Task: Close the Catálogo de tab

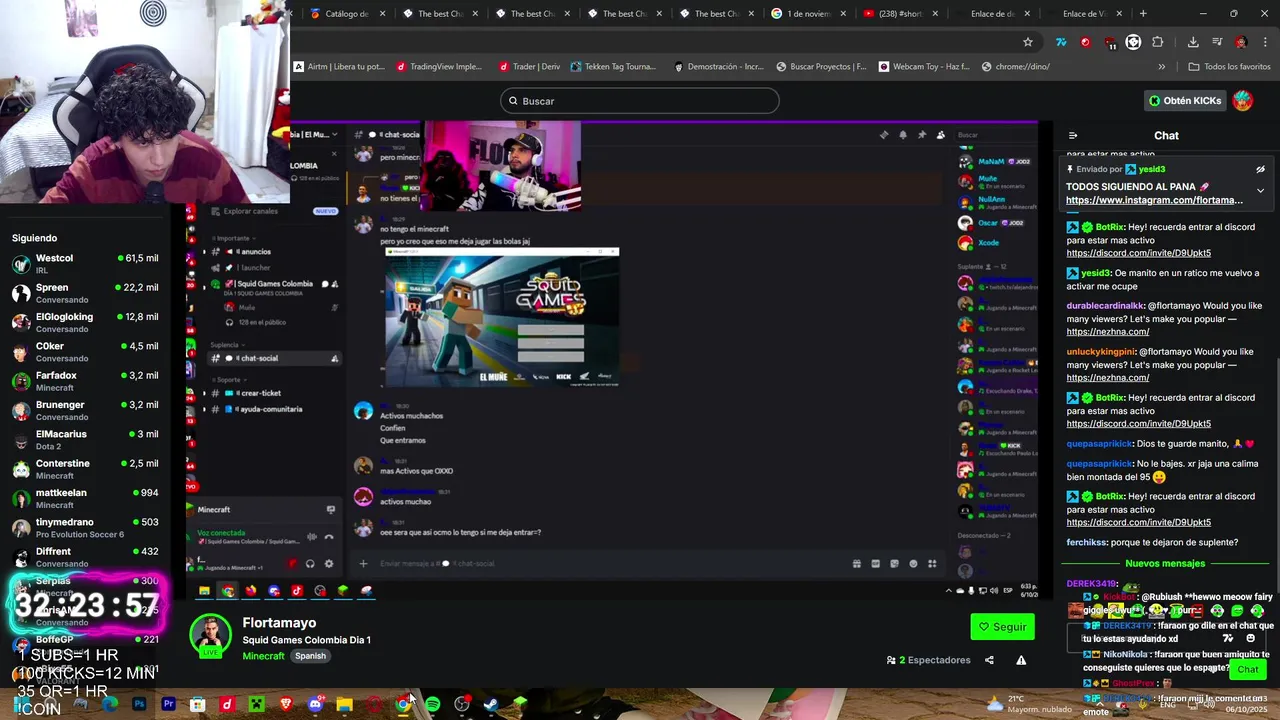Action: (383, 14)
